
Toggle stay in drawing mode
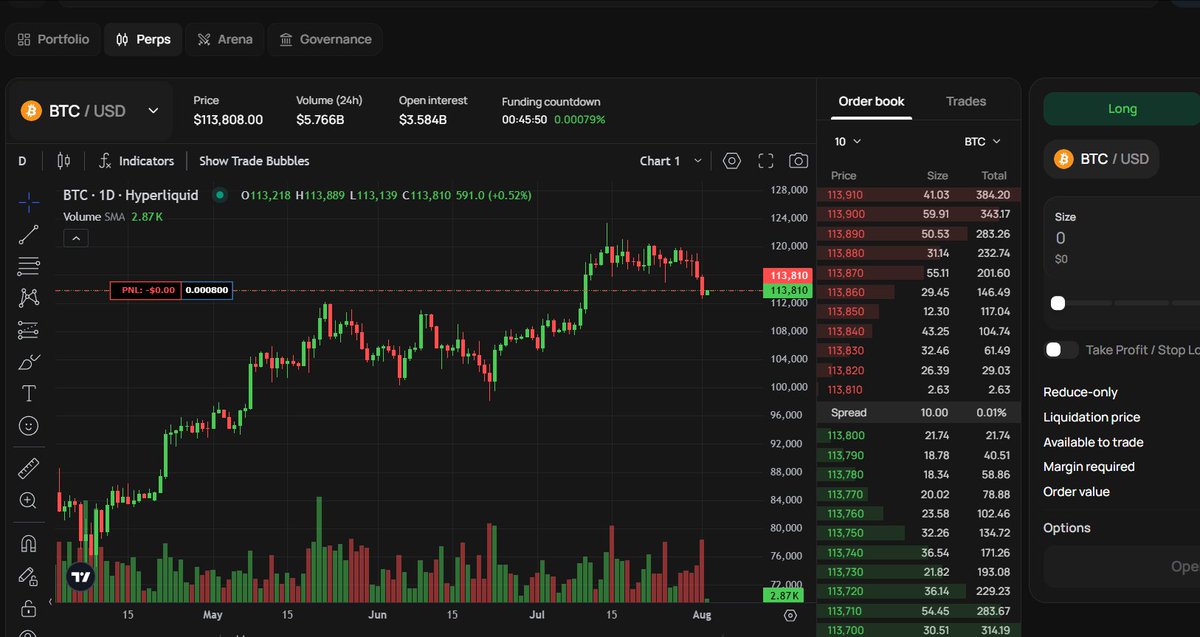pos(29,576)
